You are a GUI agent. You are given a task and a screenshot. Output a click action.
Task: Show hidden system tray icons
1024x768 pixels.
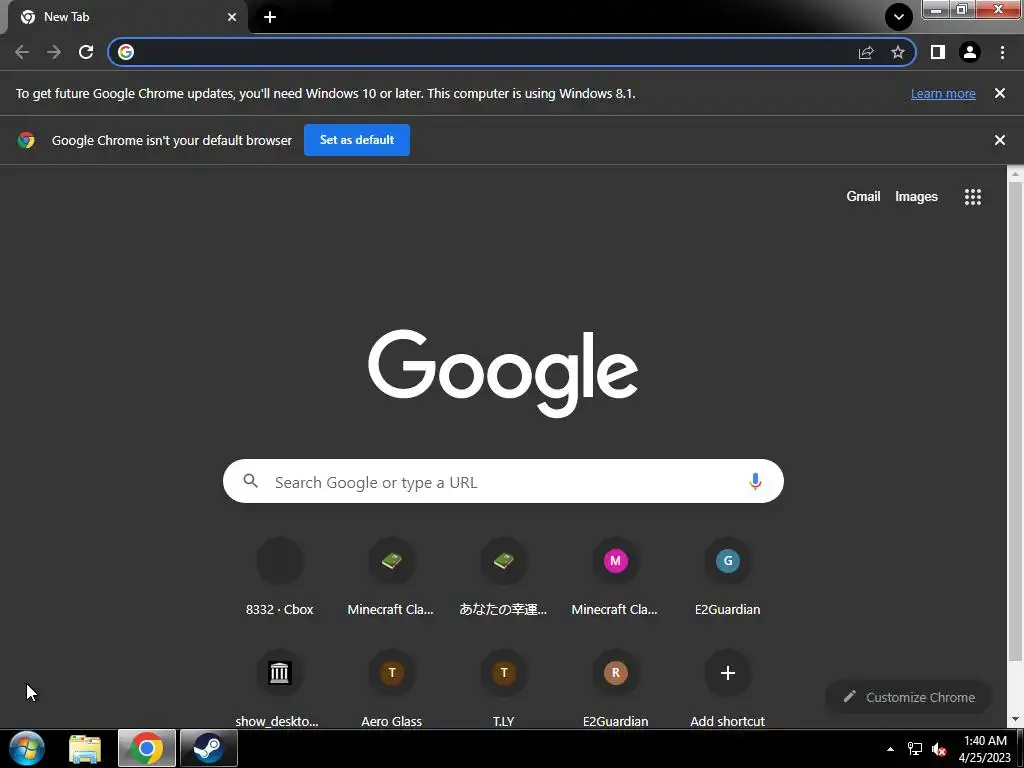[x=890, y=749]
